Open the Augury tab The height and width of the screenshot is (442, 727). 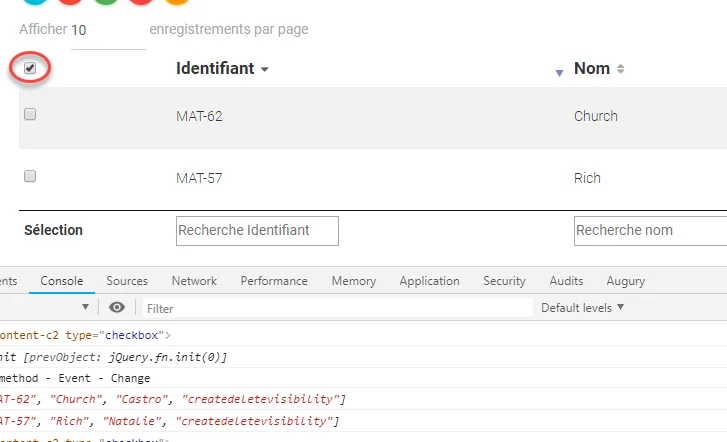tap(625, 281)
